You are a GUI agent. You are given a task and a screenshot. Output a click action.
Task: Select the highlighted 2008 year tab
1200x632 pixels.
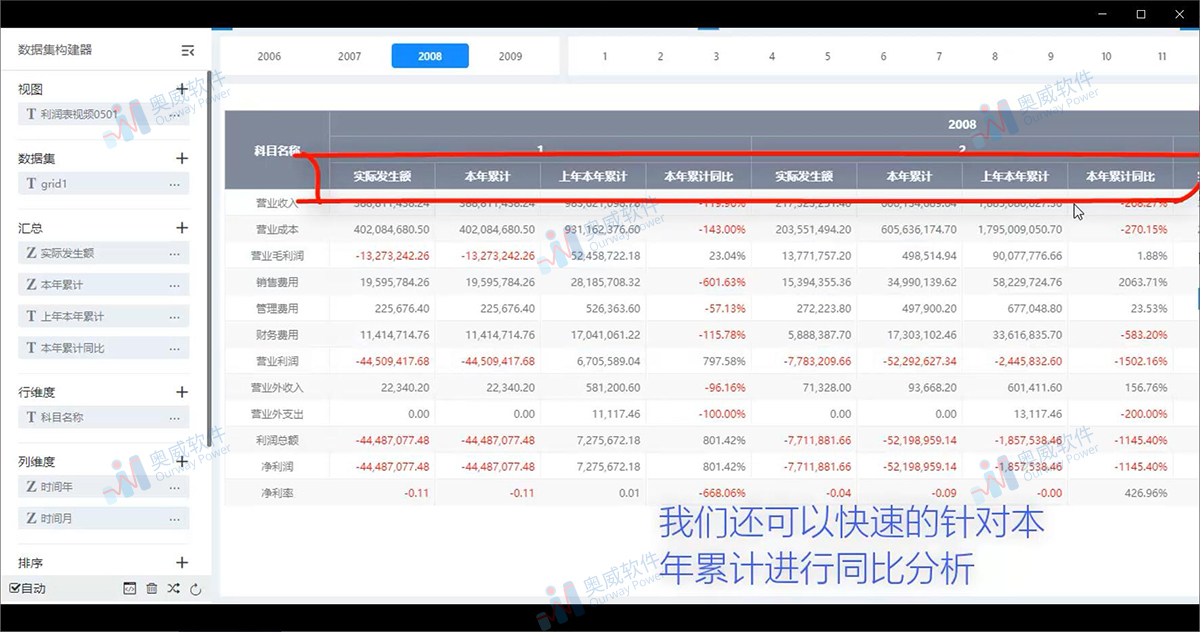pyautogui.click(x=430, y=57)
